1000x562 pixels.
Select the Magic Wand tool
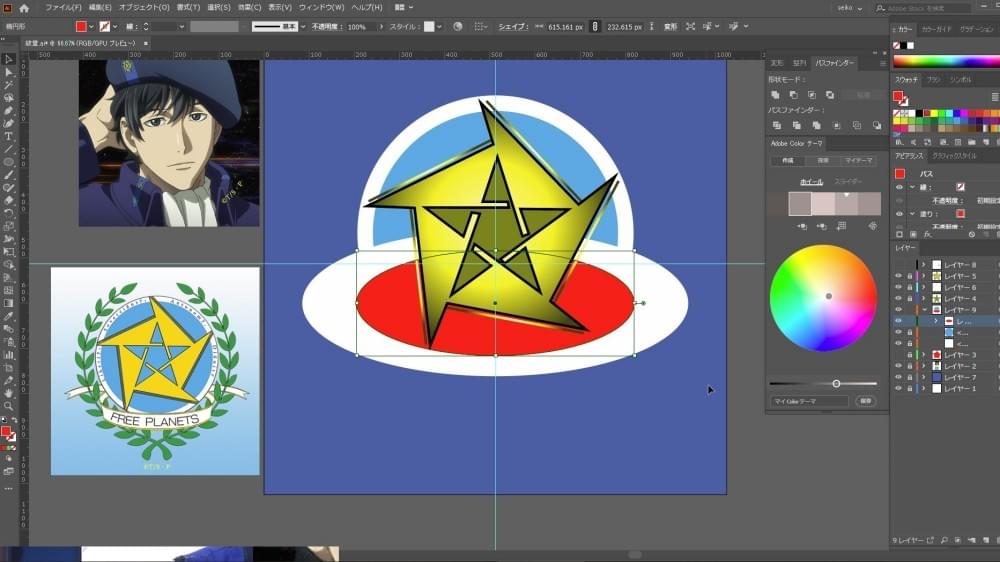pyautogui.click(x=8, y=85)
